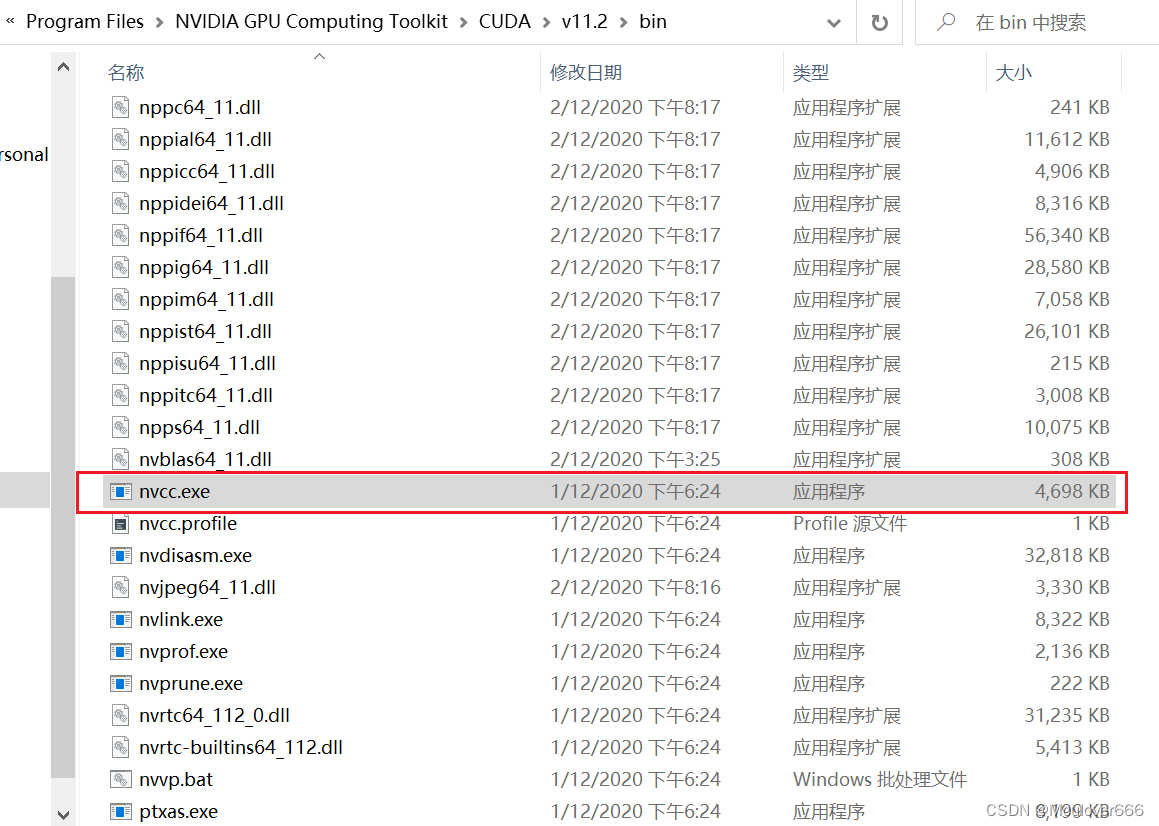Image resolution: width=1159 pixels, height=826 pixels.
Task: Expand the back-path chevrons in address bar
Action: 10,21
